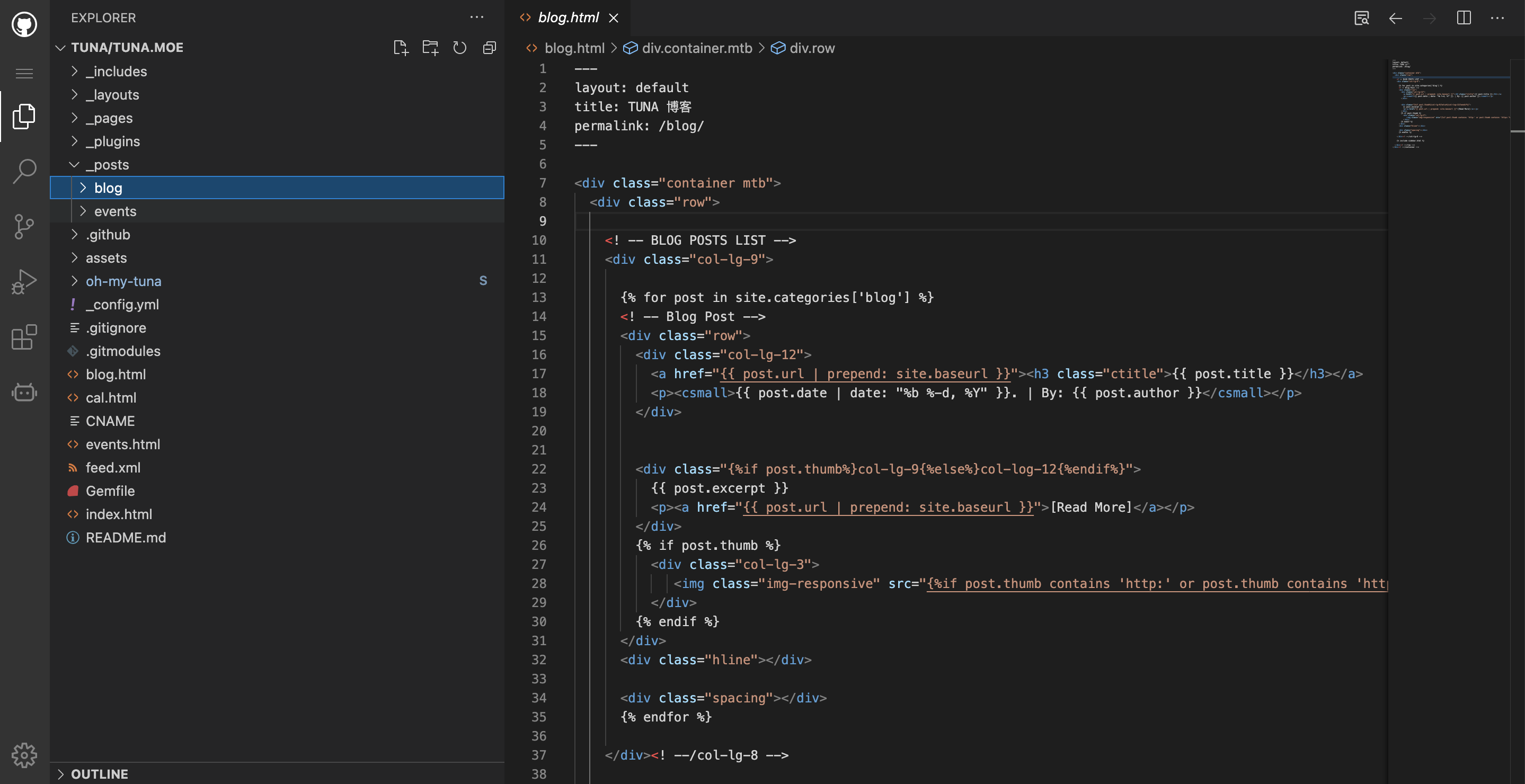Expand the _layouts folder
The width and height of the screenshot is (1525, 784).
(x=277, y=95)
